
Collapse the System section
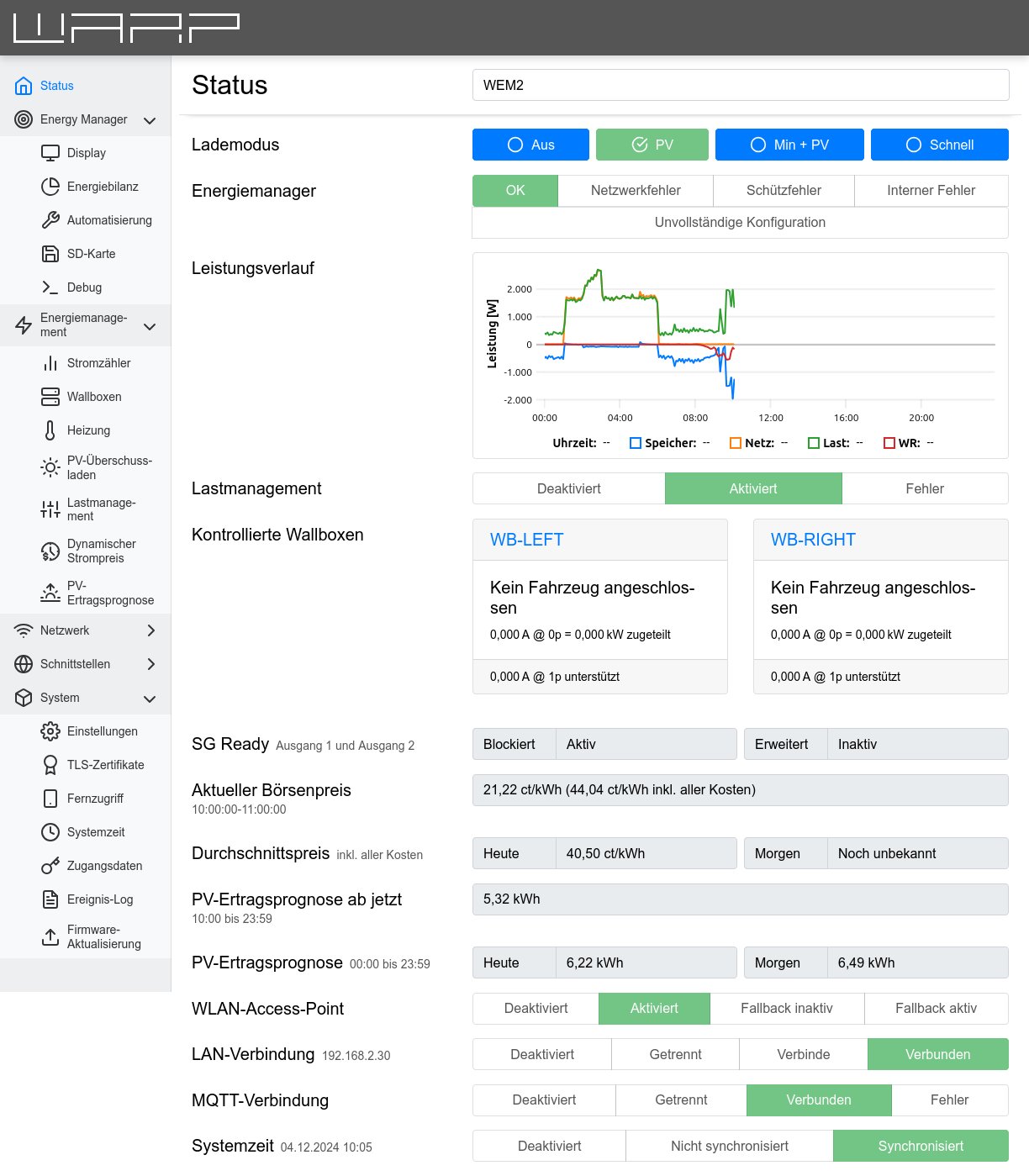(x=150, y=698)
